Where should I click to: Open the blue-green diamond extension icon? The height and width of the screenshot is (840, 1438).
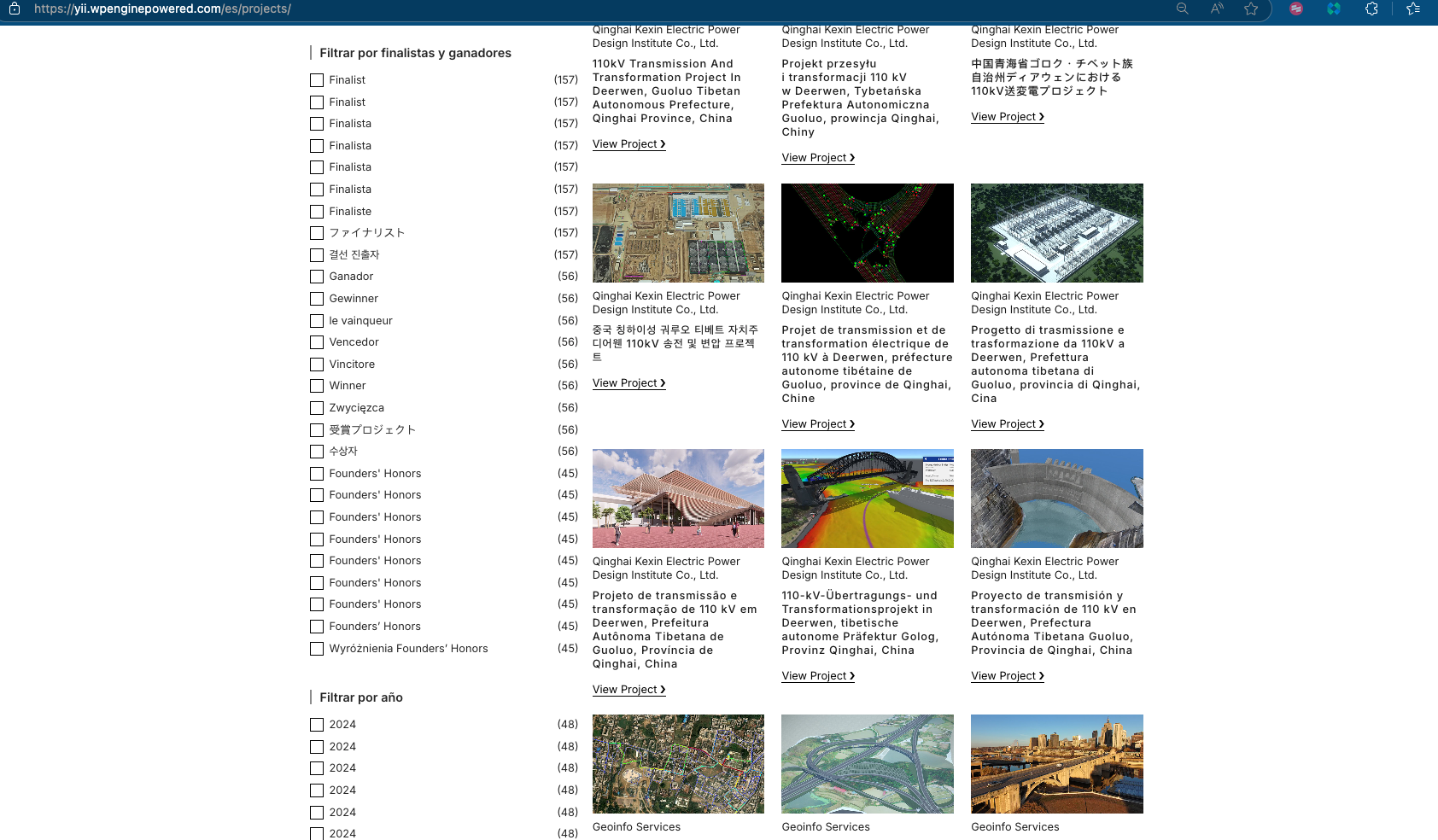[1334, 9]
